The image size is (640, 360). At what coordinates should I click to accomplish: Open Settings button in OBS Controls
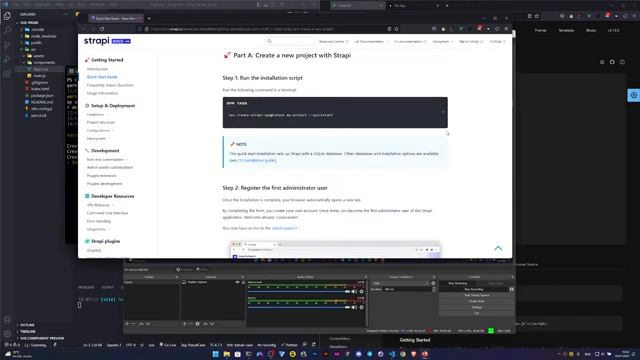pyautogui.click(x=477, y=307)
